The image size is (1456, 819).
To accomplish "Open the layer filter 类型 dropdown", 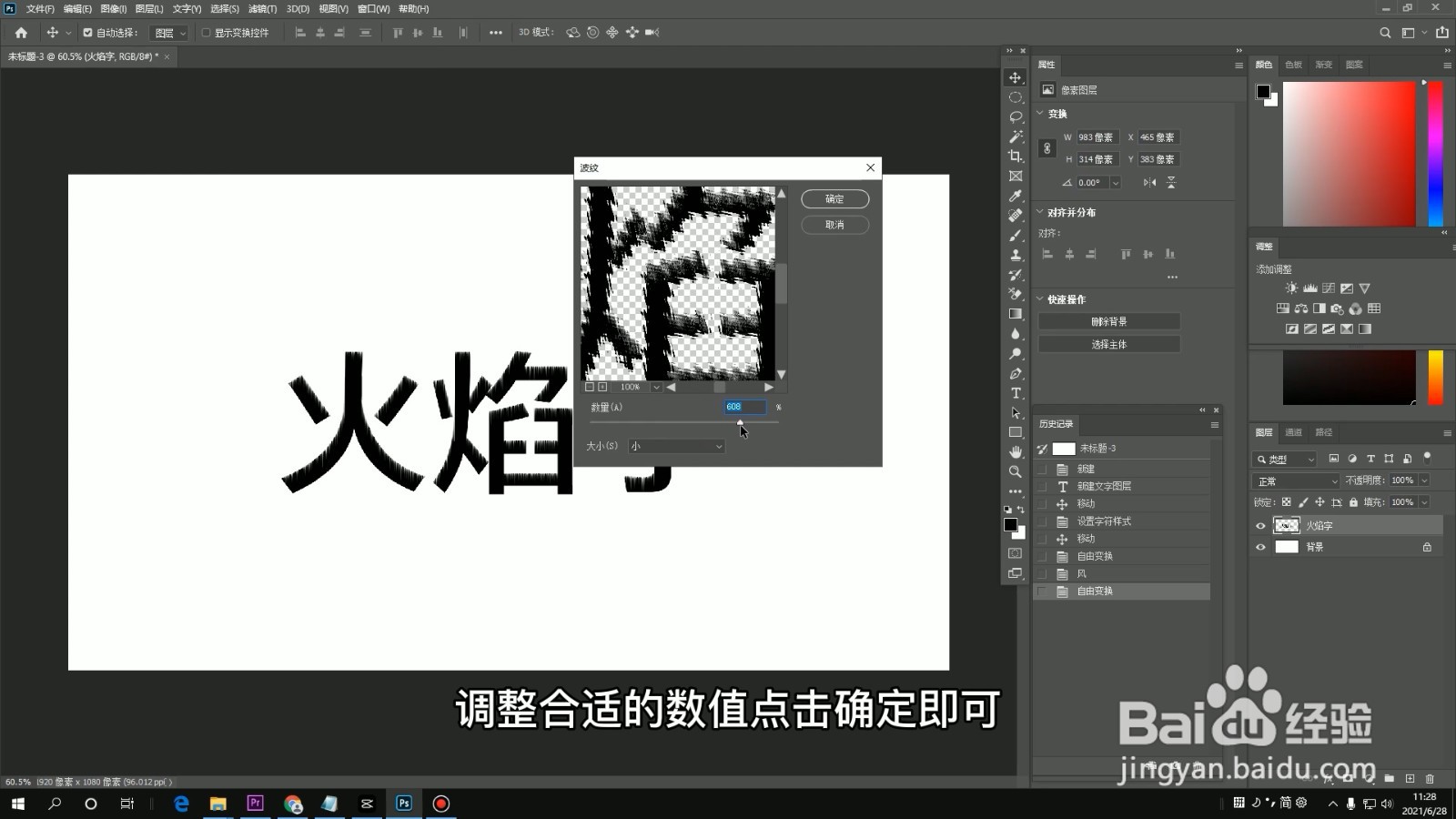I will click(1283, 459).
